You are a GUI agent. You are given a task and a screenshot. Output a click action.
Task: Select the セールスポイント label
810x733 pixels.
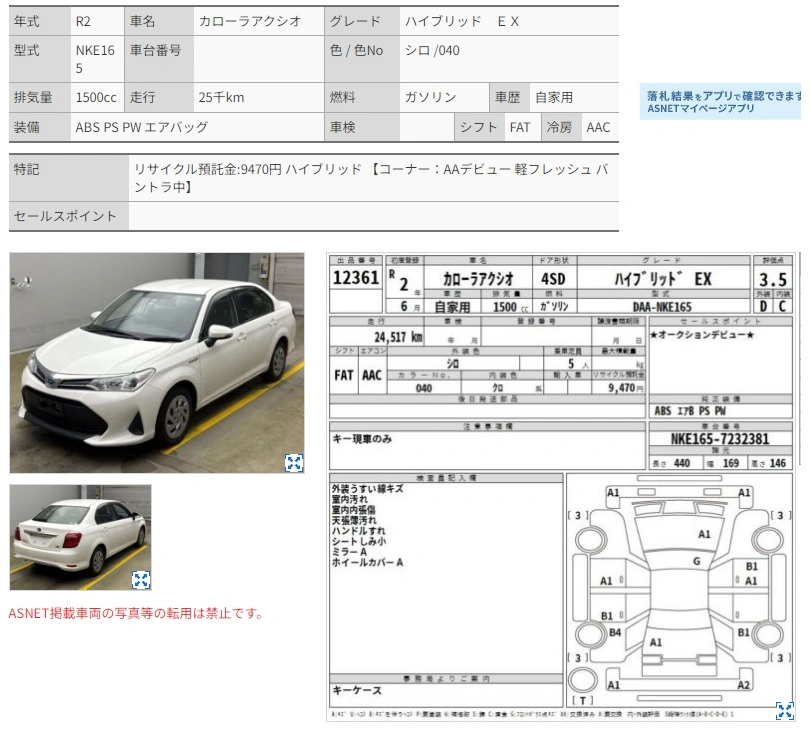point(65,216)
